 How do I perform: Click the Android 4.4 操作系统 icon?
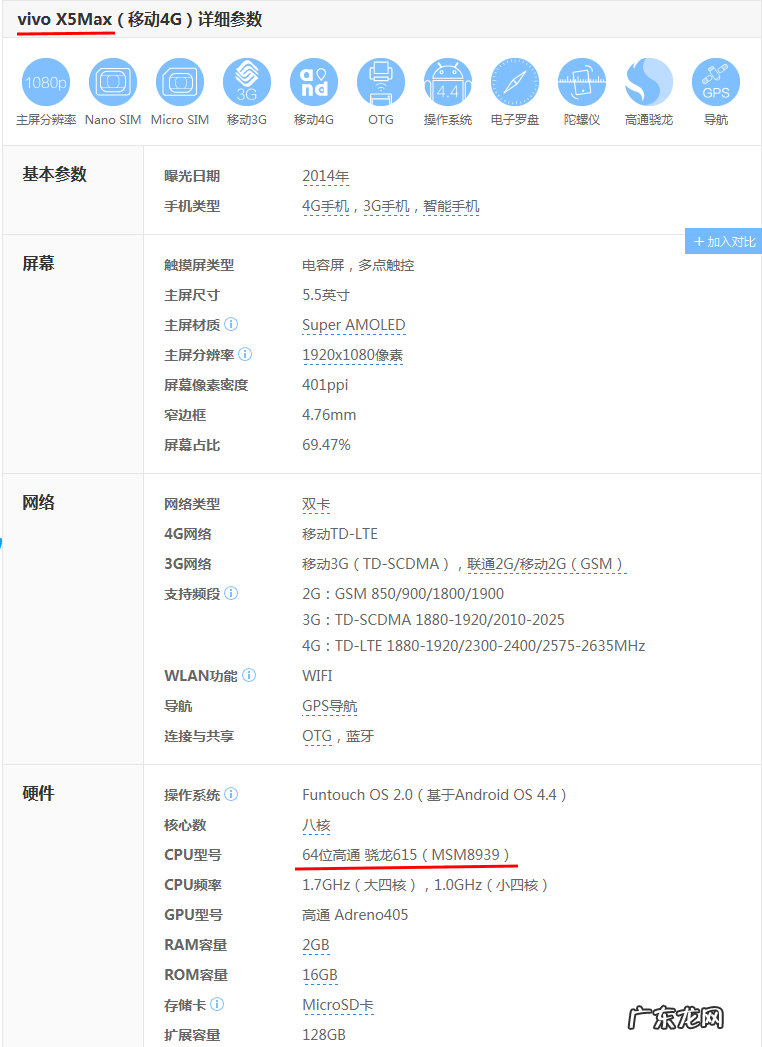tap(447, 82)
